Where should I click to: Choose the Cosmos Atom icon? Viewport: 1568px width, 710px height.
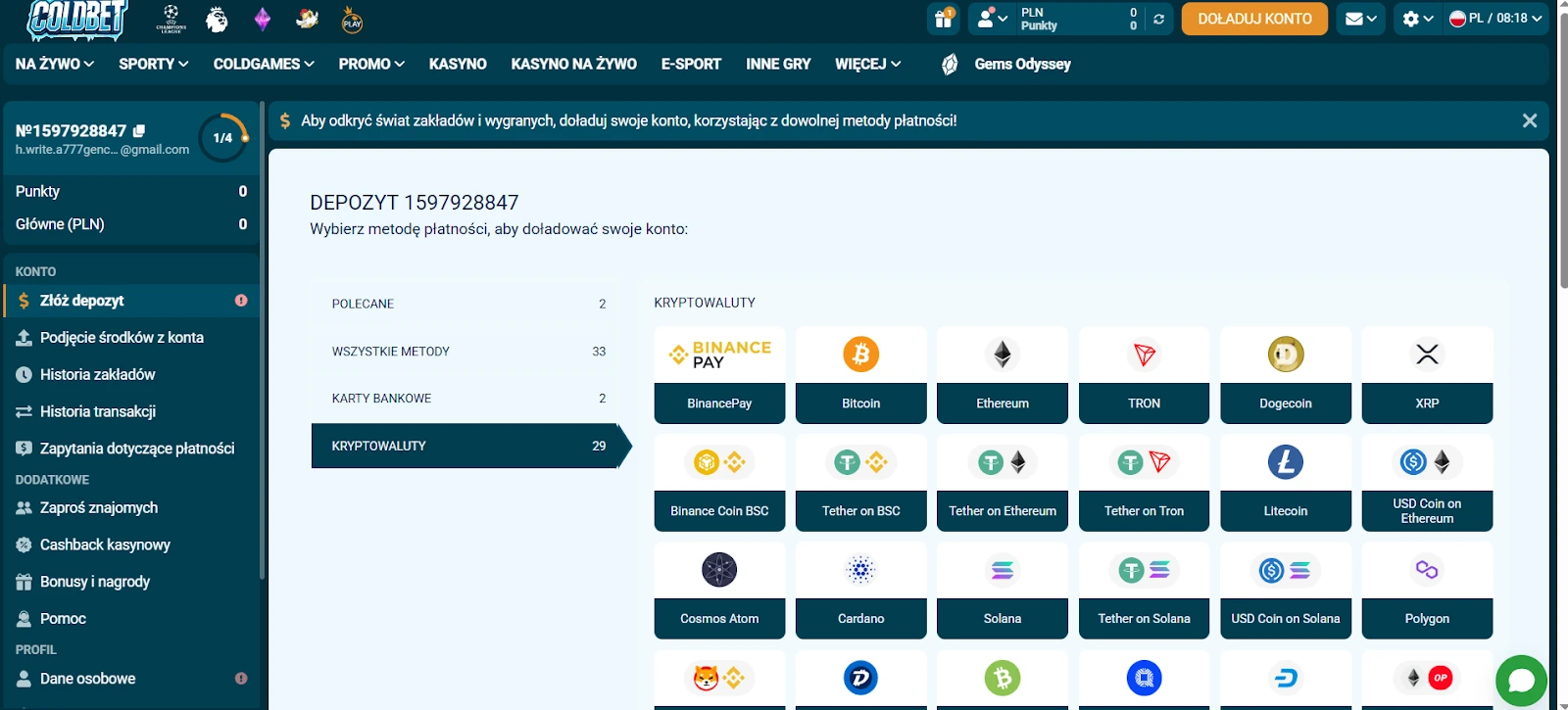(719, 570)
